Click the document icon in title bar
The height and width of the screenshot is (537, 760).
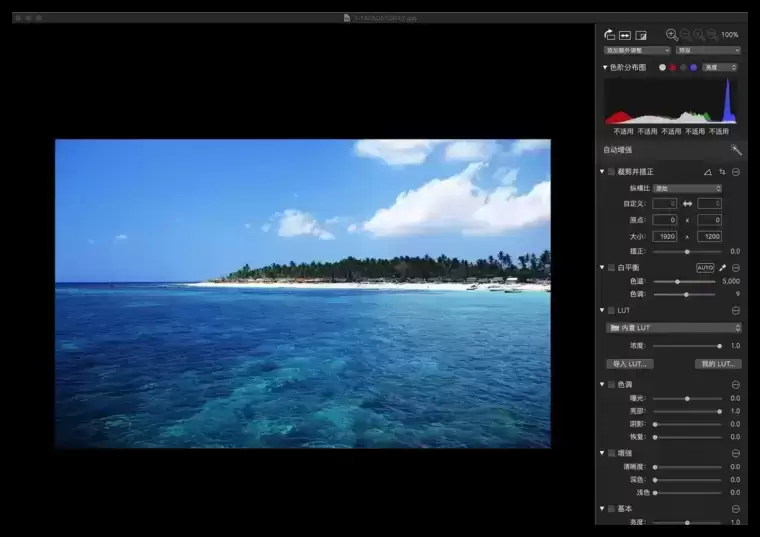(x=347, y=18)
